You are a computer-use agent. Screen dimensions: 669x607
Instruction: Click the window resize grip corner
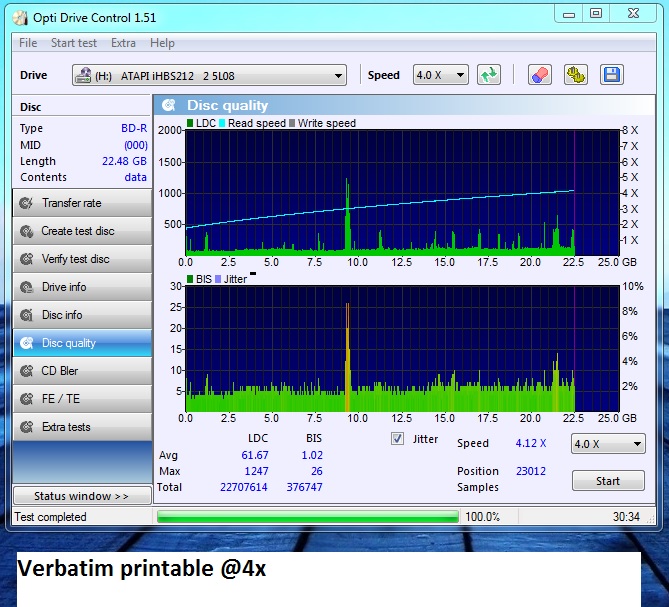pos(651,519)
